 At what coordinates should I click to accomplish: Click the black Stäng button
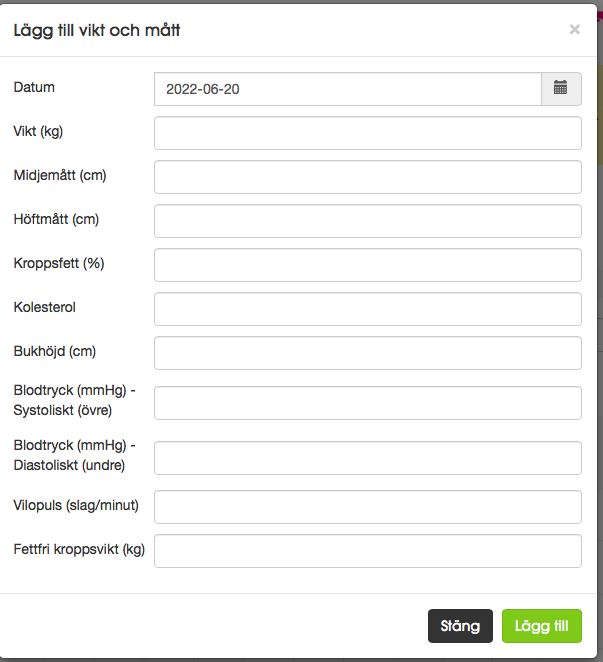pyautogui.click(x=460, y=626)
